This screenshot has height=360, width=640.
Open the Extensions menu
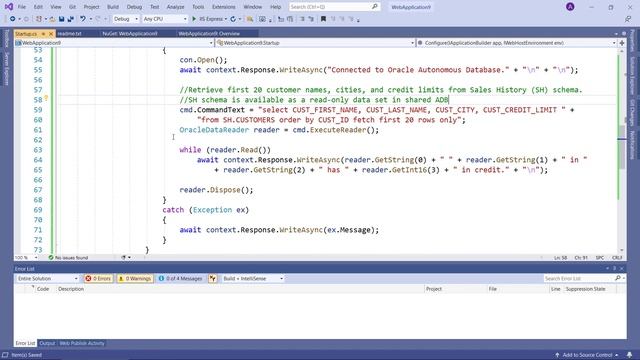(x=224, y=7)
